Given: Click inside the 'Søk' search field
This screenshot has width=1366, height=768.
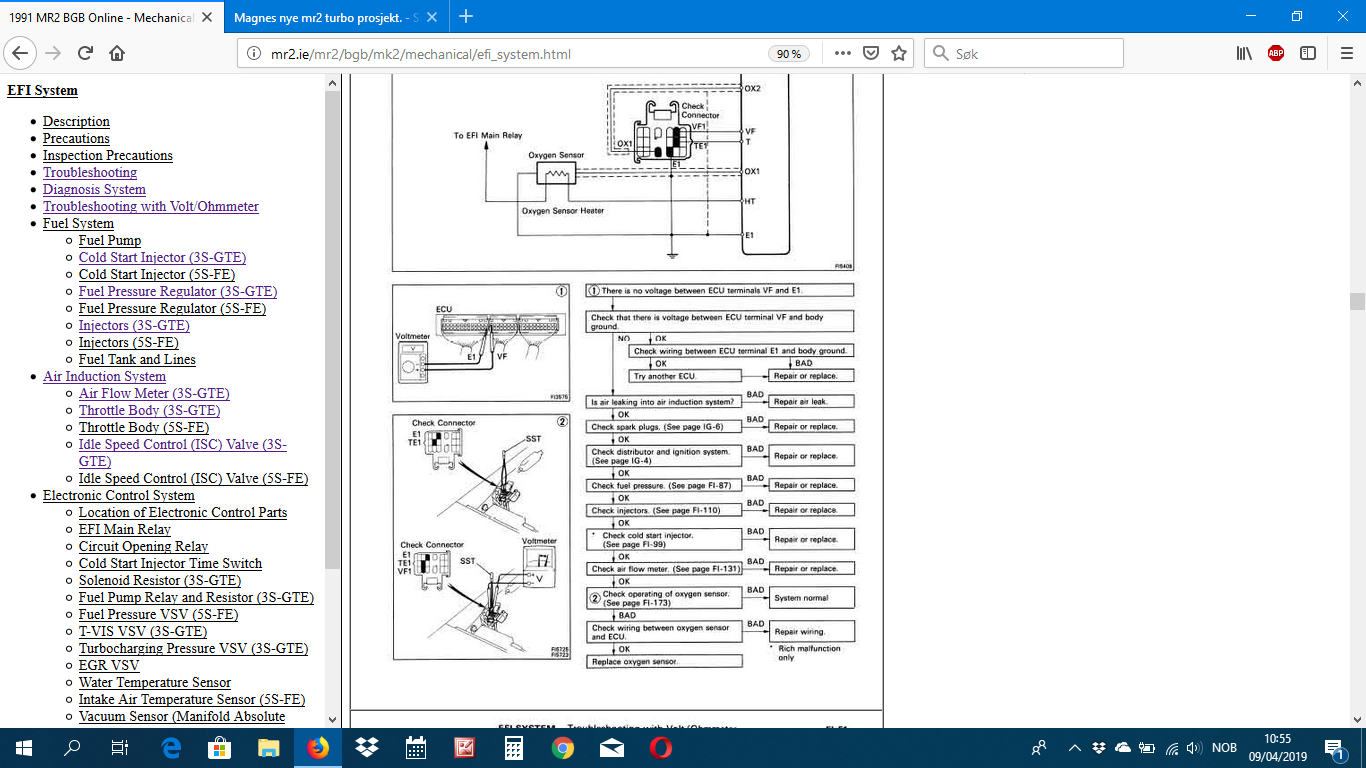Looking at the screenshot, I should (x=1020, y=53).
